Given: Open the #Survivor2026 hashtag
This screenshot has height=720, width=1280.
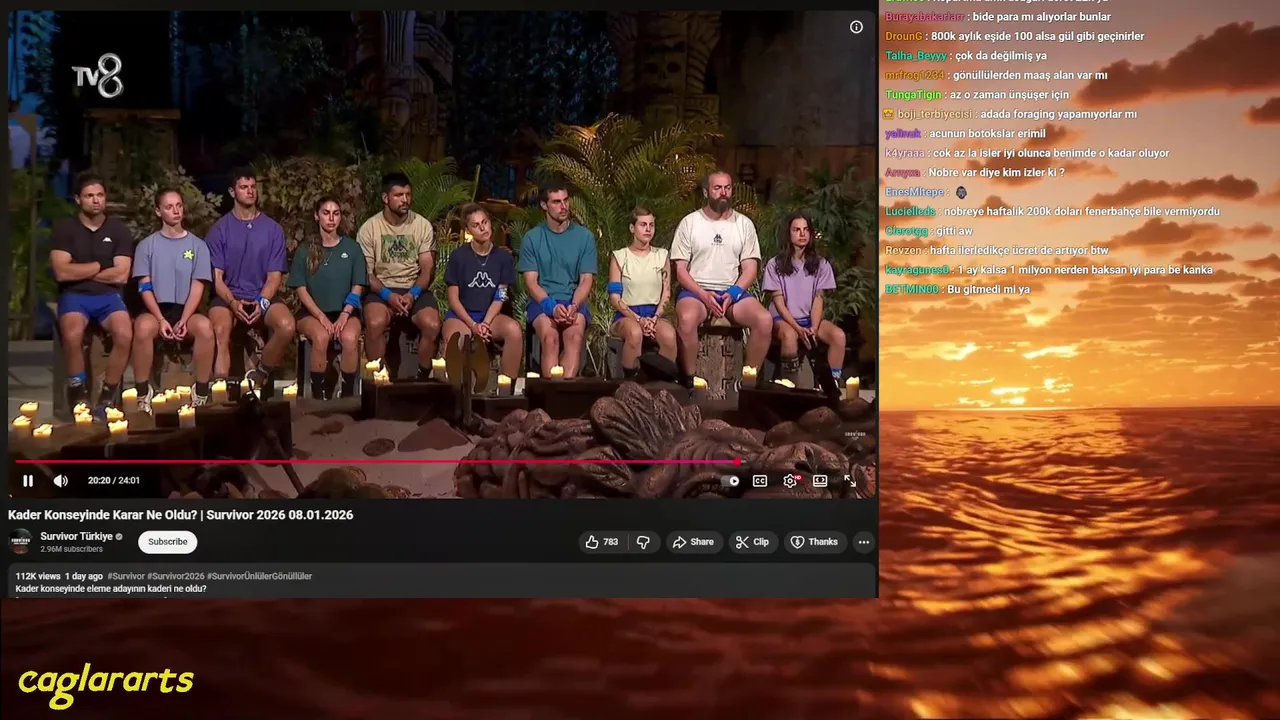Looking at the screenshot, I should (176, 576).
